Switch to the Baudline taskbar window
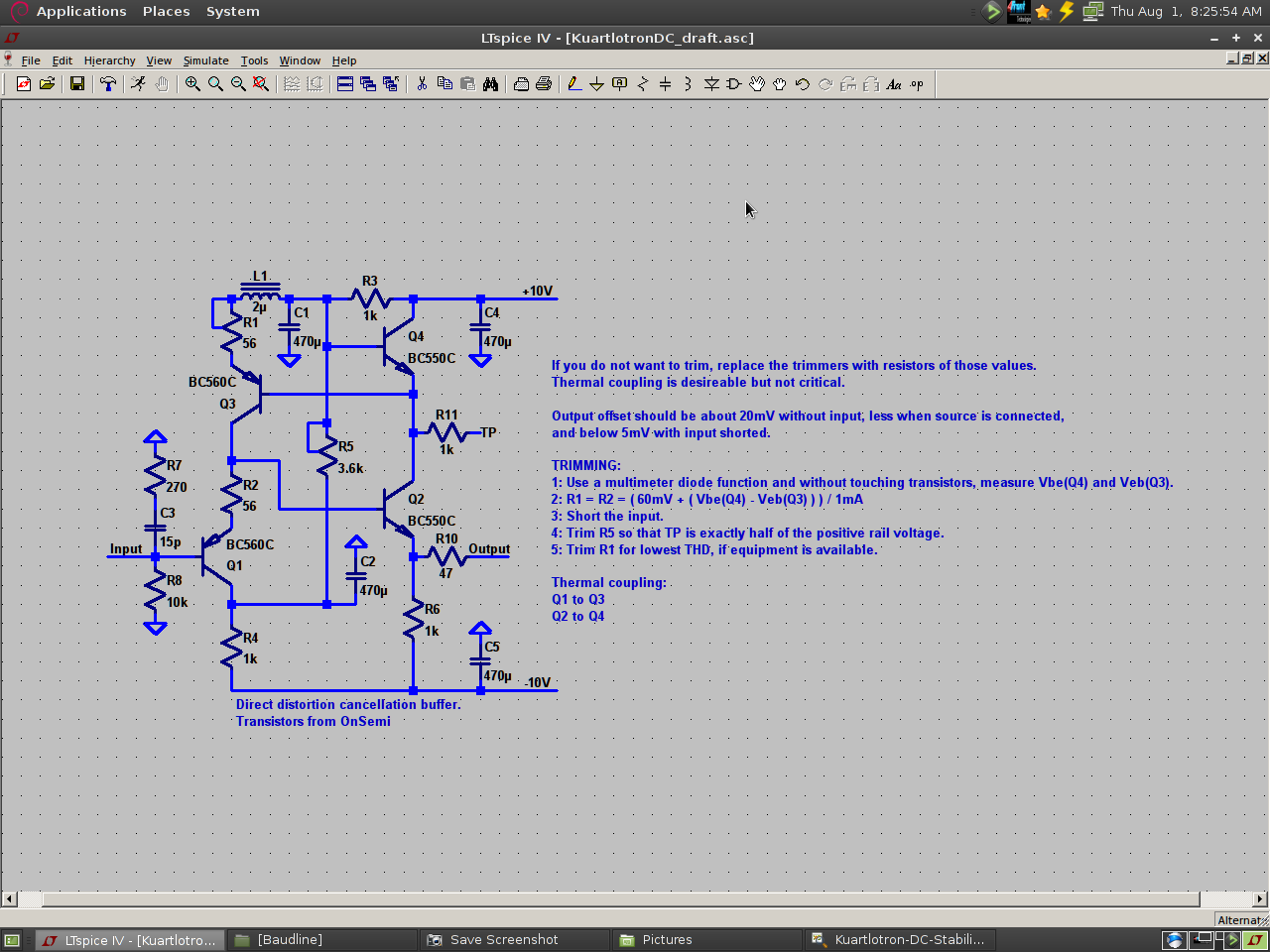Viewport: 1270px width, 952px height. pyautogui.click(x=321, y=940)
